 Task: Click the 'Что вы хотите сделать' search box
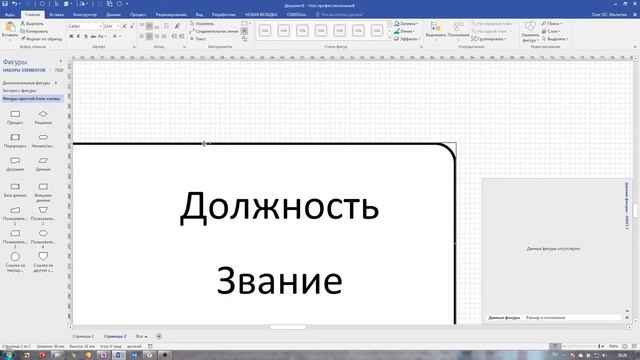tap(340, 15)
